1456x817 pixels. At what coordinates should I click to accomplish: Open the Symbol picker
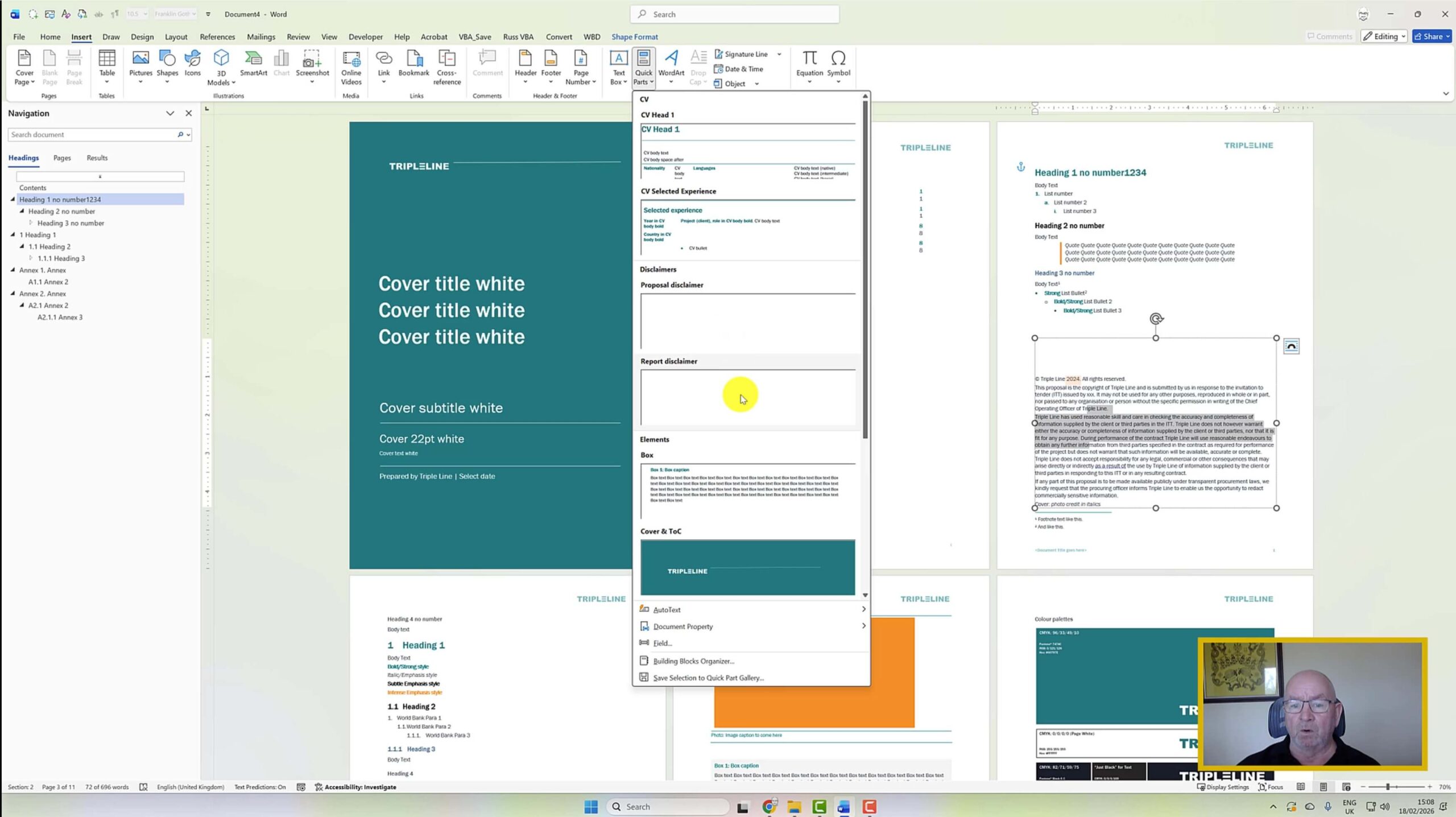click(x=838, y=63)
